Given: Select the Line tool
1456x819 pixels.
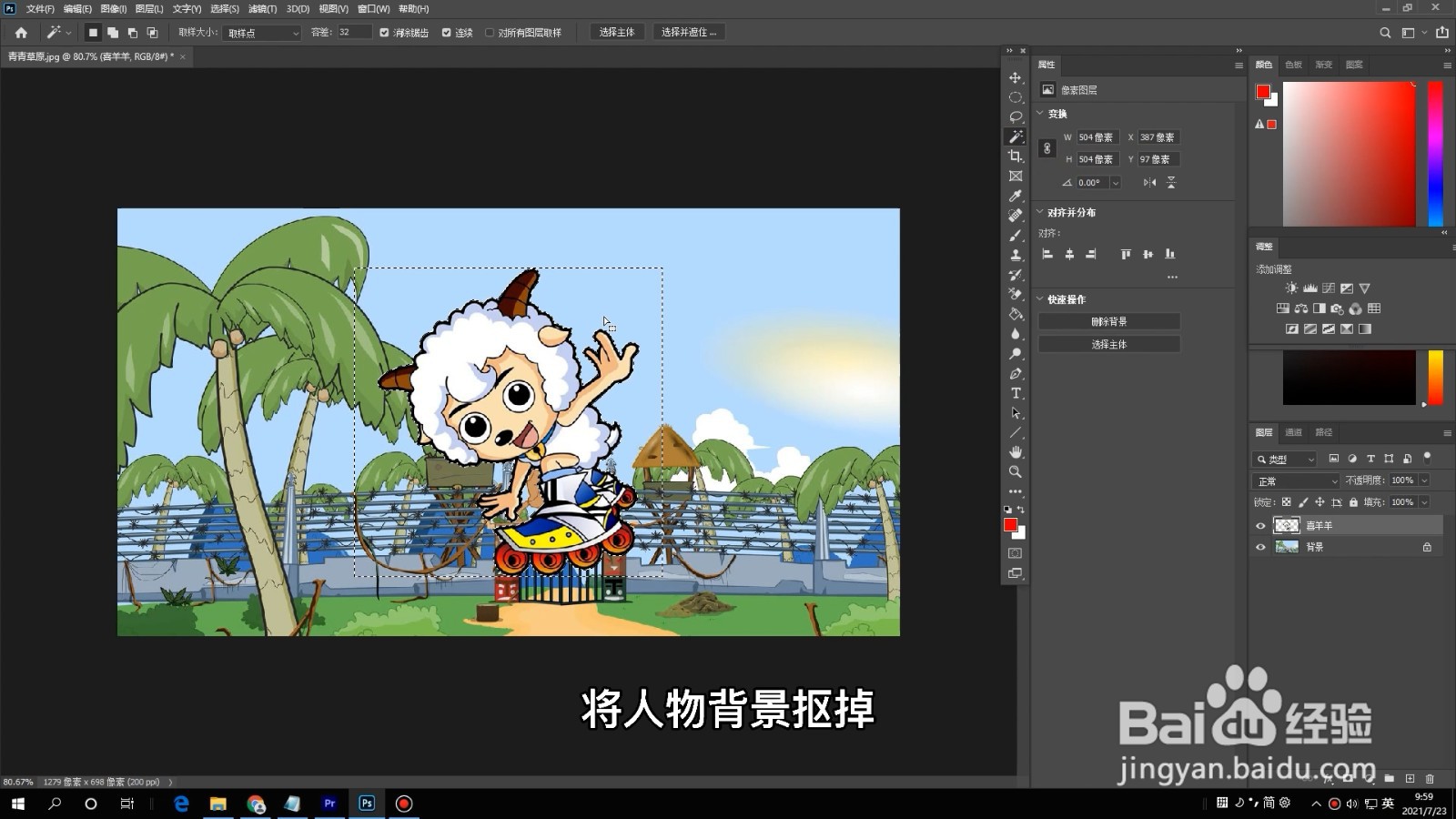Looking at the screenshot, I should click(x=1016, y=432).
